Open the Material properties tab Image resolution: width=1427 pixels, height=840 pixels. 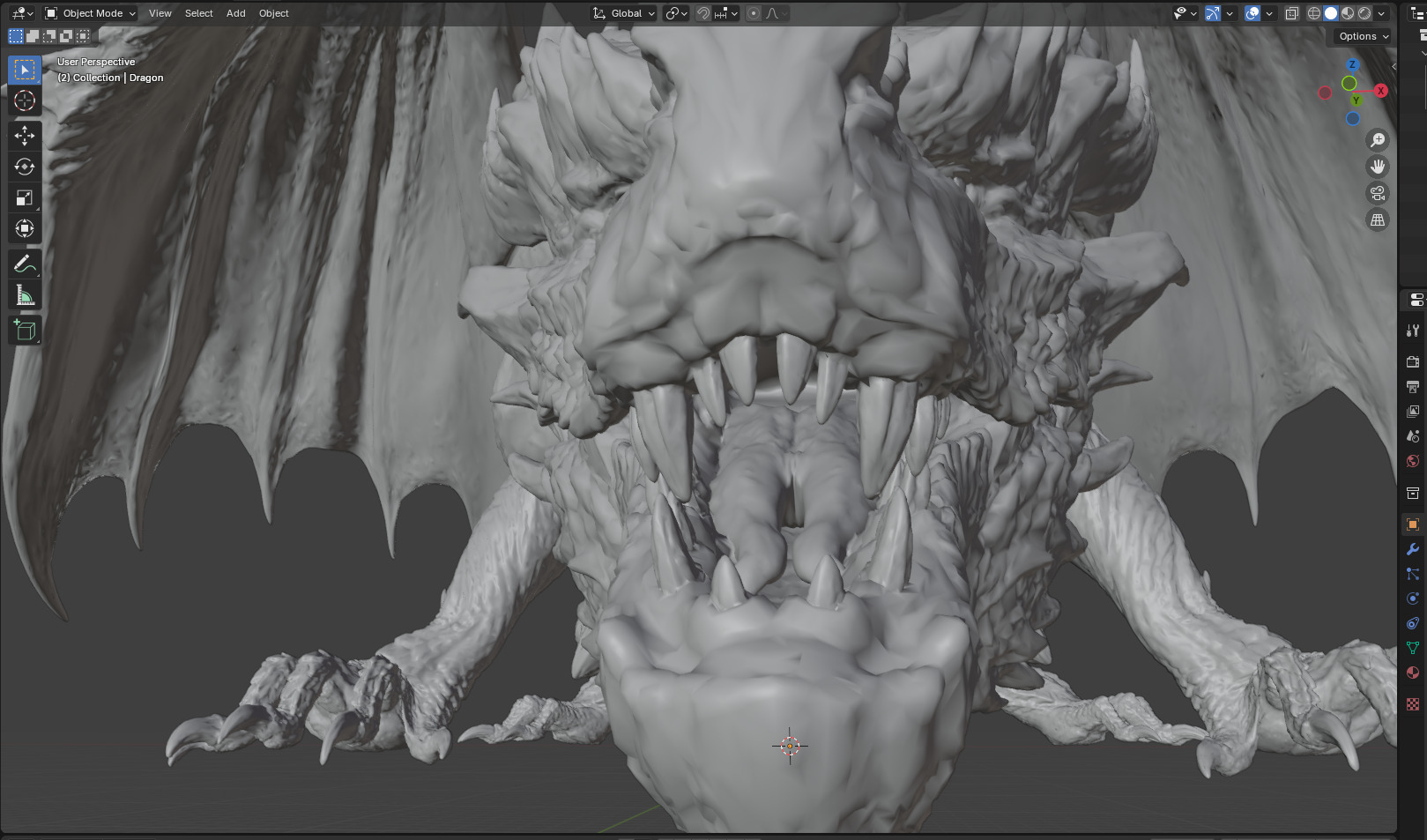(x=1413, y=673)
